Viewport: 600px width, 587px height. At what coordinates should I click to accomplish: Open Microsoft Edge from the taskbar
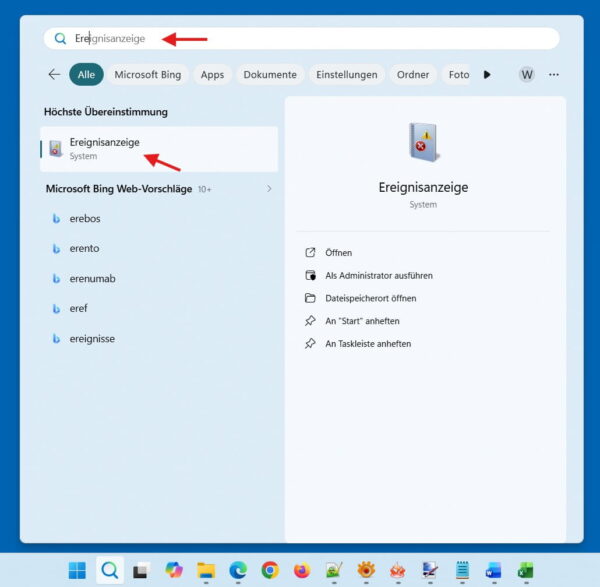point(238,571)
